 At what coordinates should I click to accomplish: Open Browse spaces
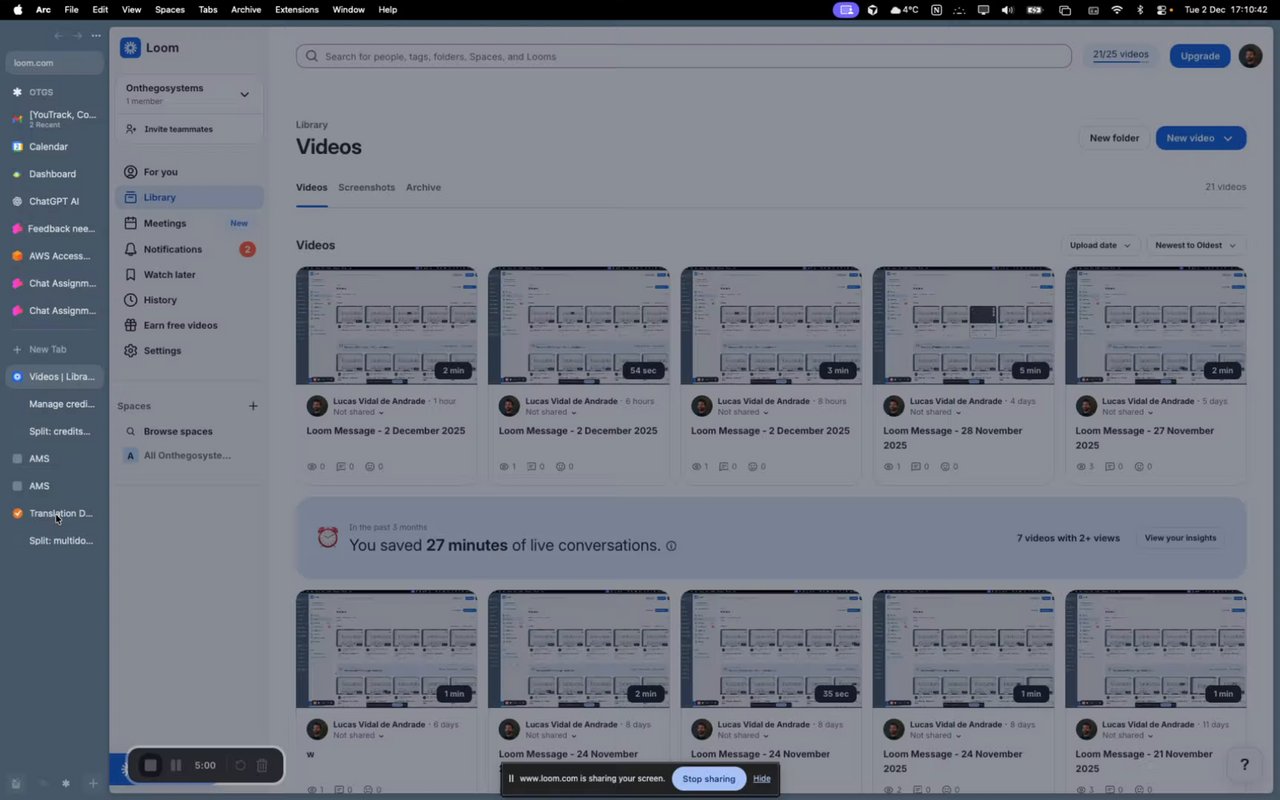point(189,431)
